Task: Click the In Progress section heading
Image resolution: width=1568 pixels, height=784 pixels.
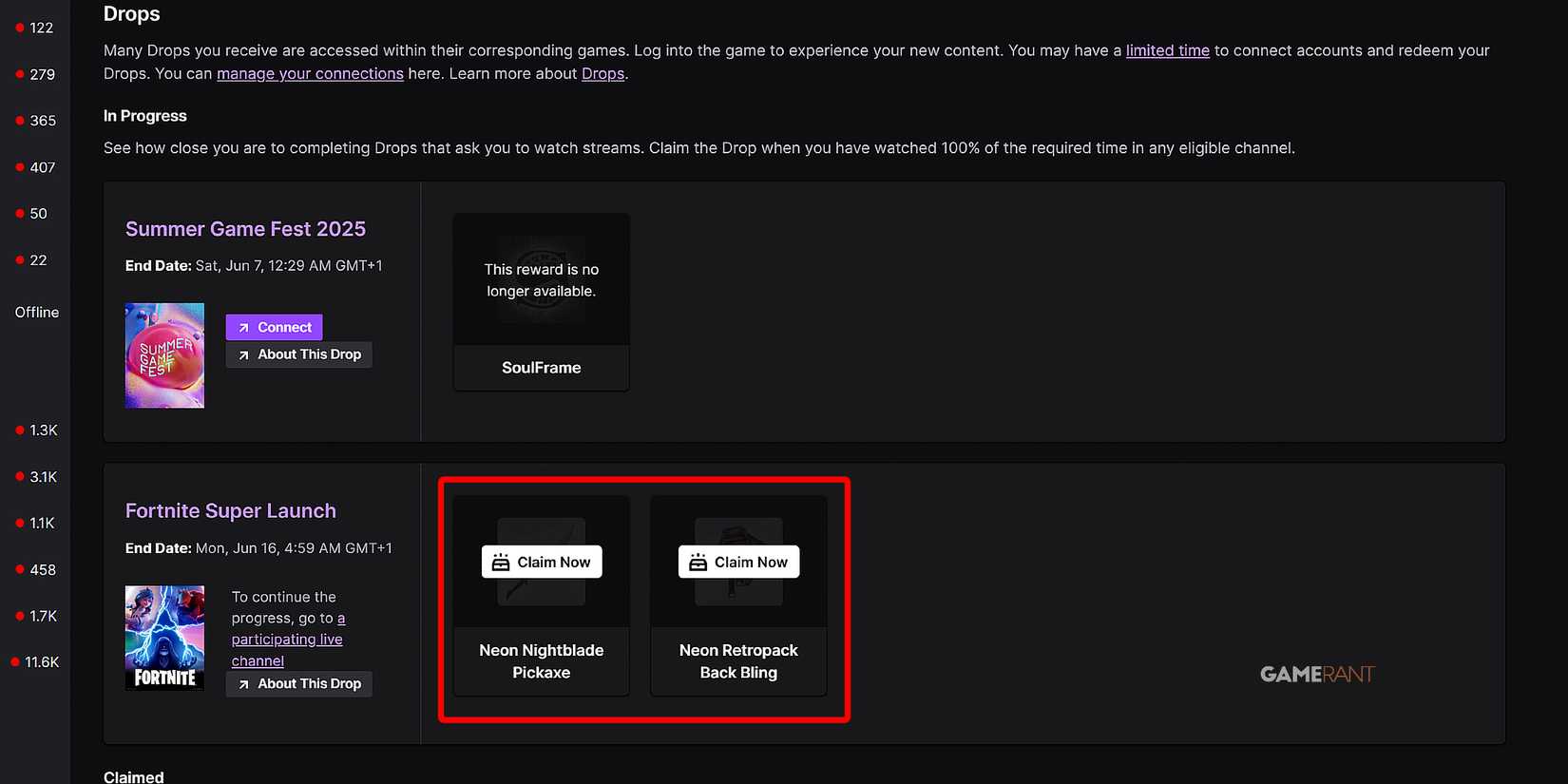Action: pyautogui.click(x=145, y=116)
